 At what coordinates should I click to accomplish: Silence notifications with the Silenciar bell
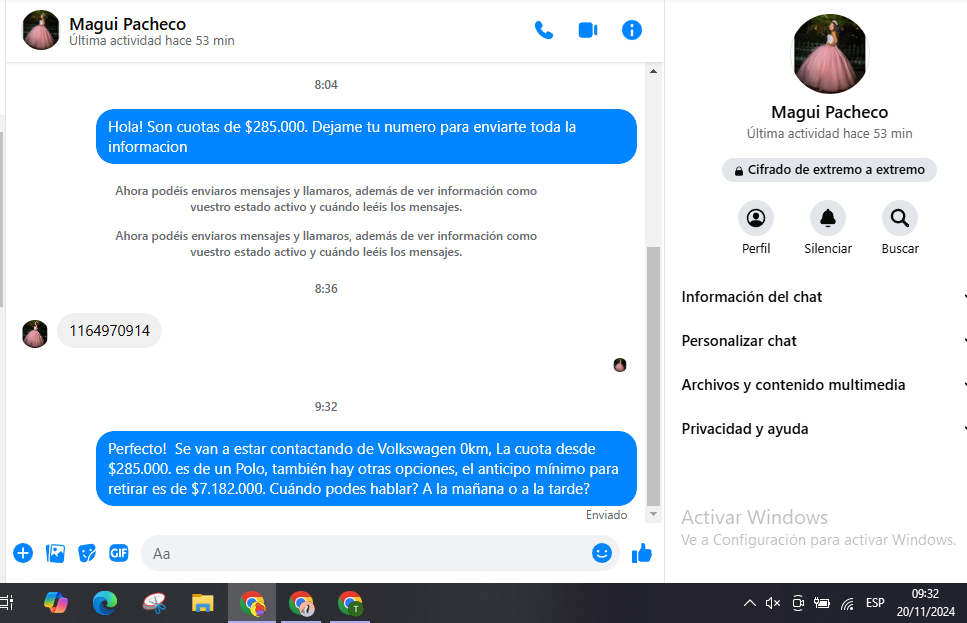point(828,218)
